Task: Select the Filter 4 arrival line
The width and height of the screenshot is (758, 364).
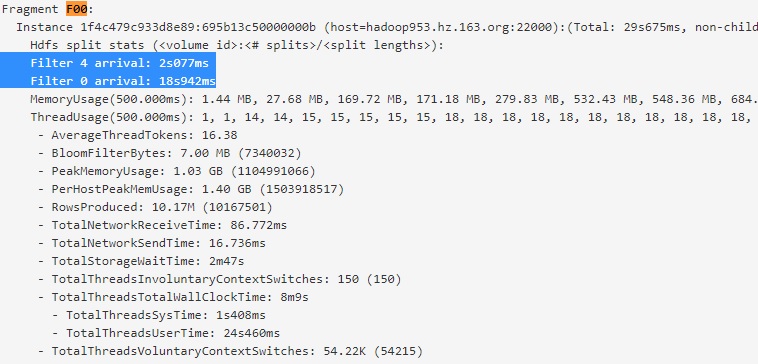Action: click(x=120, y=63)
